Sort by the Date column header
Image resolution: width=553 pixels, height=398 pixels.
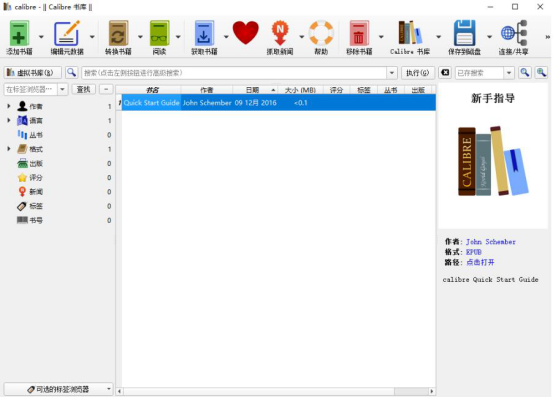pos(255,90)
